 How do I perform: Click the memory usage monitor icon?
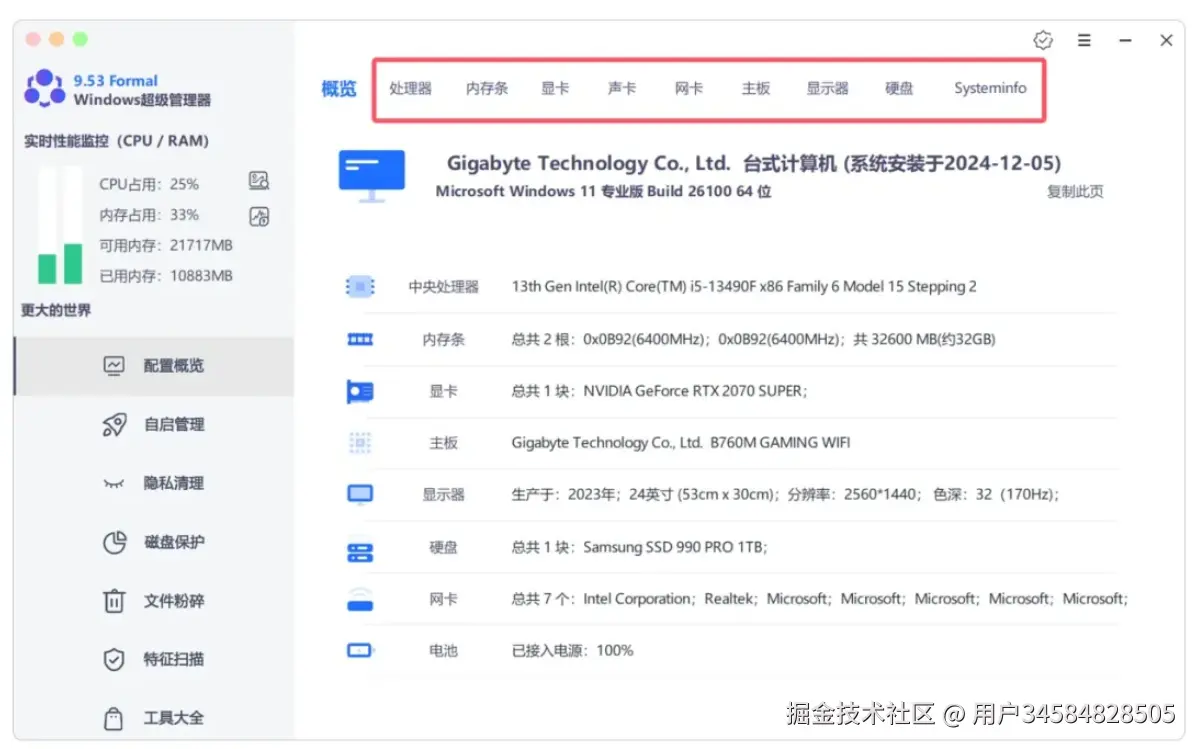(x=259, y=217)
